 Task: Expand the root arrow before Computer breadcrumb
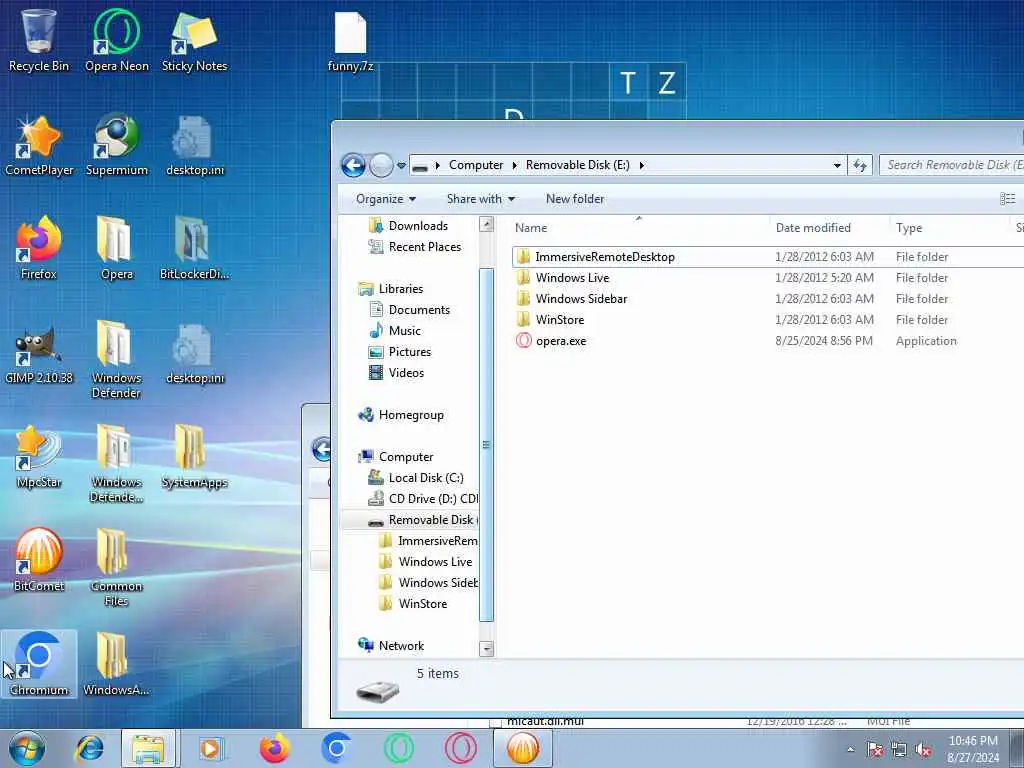click(x=438, y=165)
